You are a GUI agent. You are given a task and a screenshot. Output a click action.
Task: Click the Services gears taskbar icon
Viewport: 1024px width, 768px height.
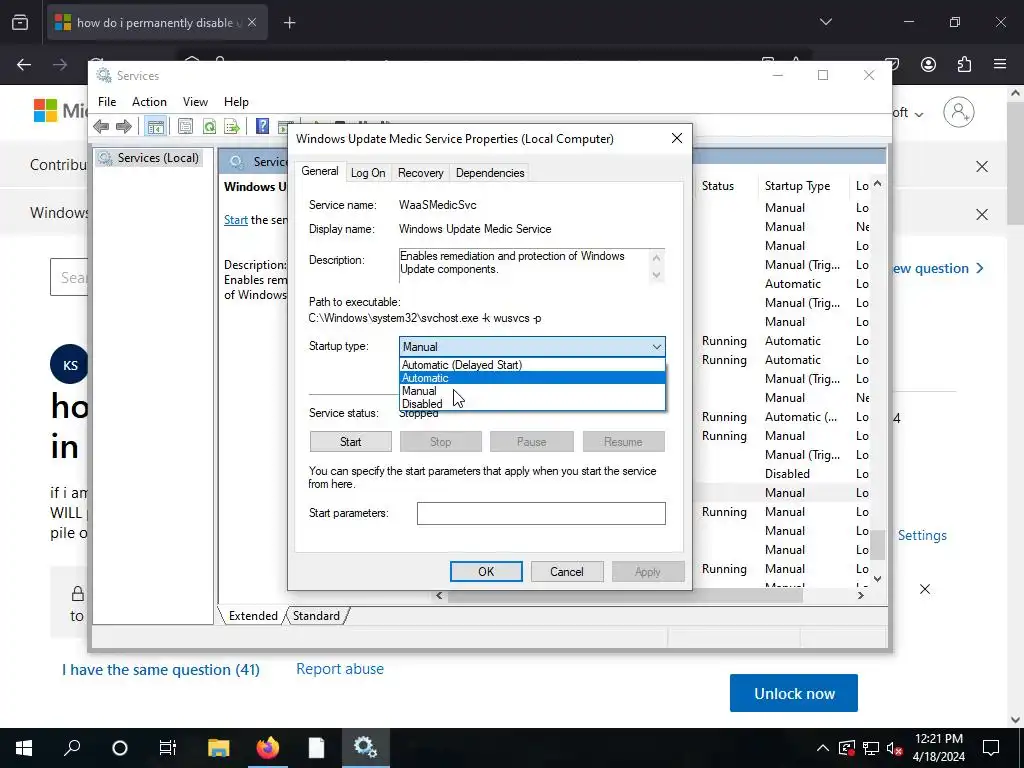click(x=366, y=748)
